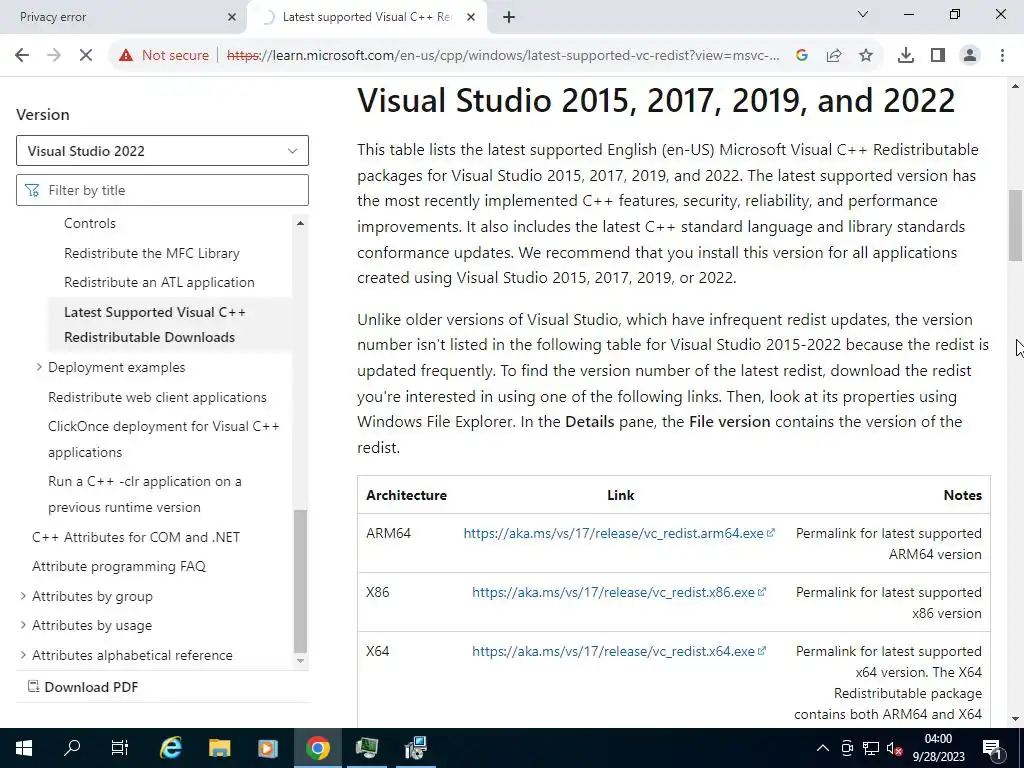Click page scroll up arrow

click(x=1016, y=86)
